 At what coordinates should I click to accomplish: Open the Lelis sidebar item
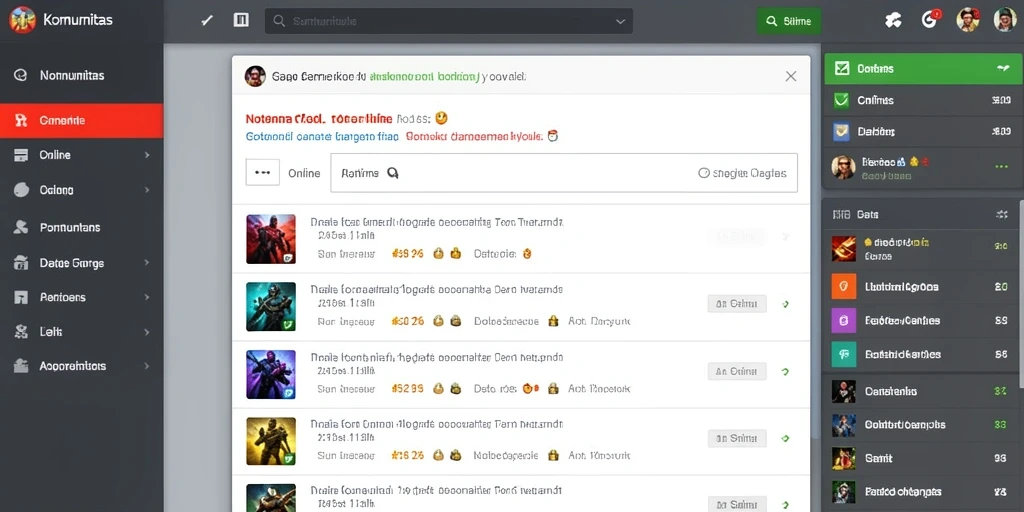pos(82,332)
